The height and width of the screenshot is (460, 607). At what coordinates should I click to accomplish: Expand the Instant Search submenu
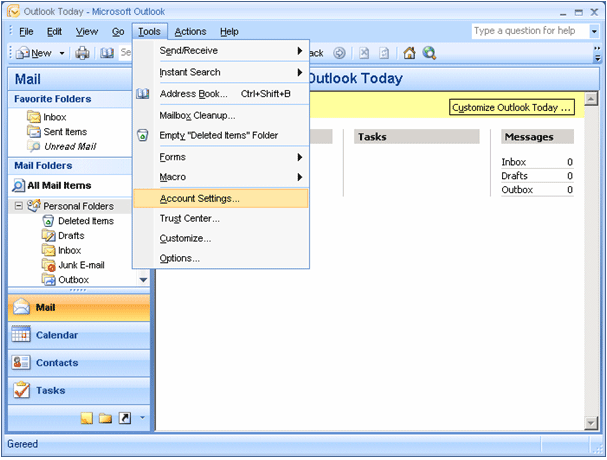pyautogui.click(x=299, y=72)
